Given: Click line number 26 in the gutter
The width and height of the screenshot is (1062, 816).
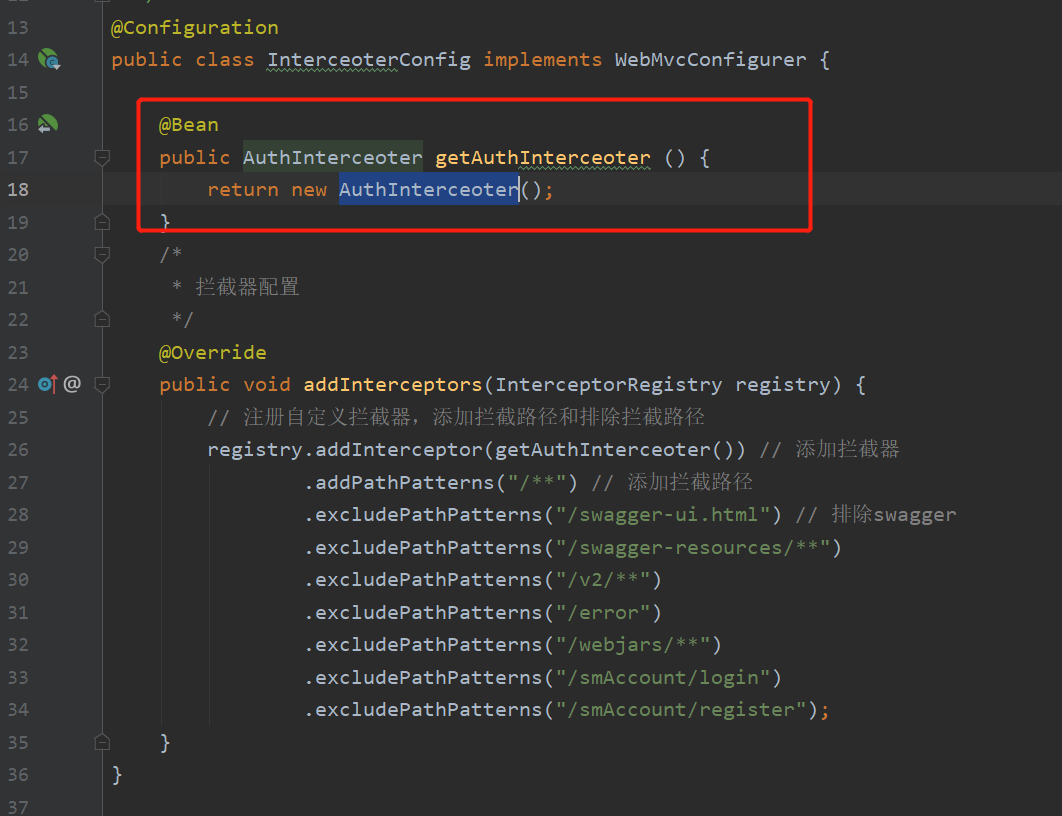Looking at the screenshot, I should (x=18, y=450).
